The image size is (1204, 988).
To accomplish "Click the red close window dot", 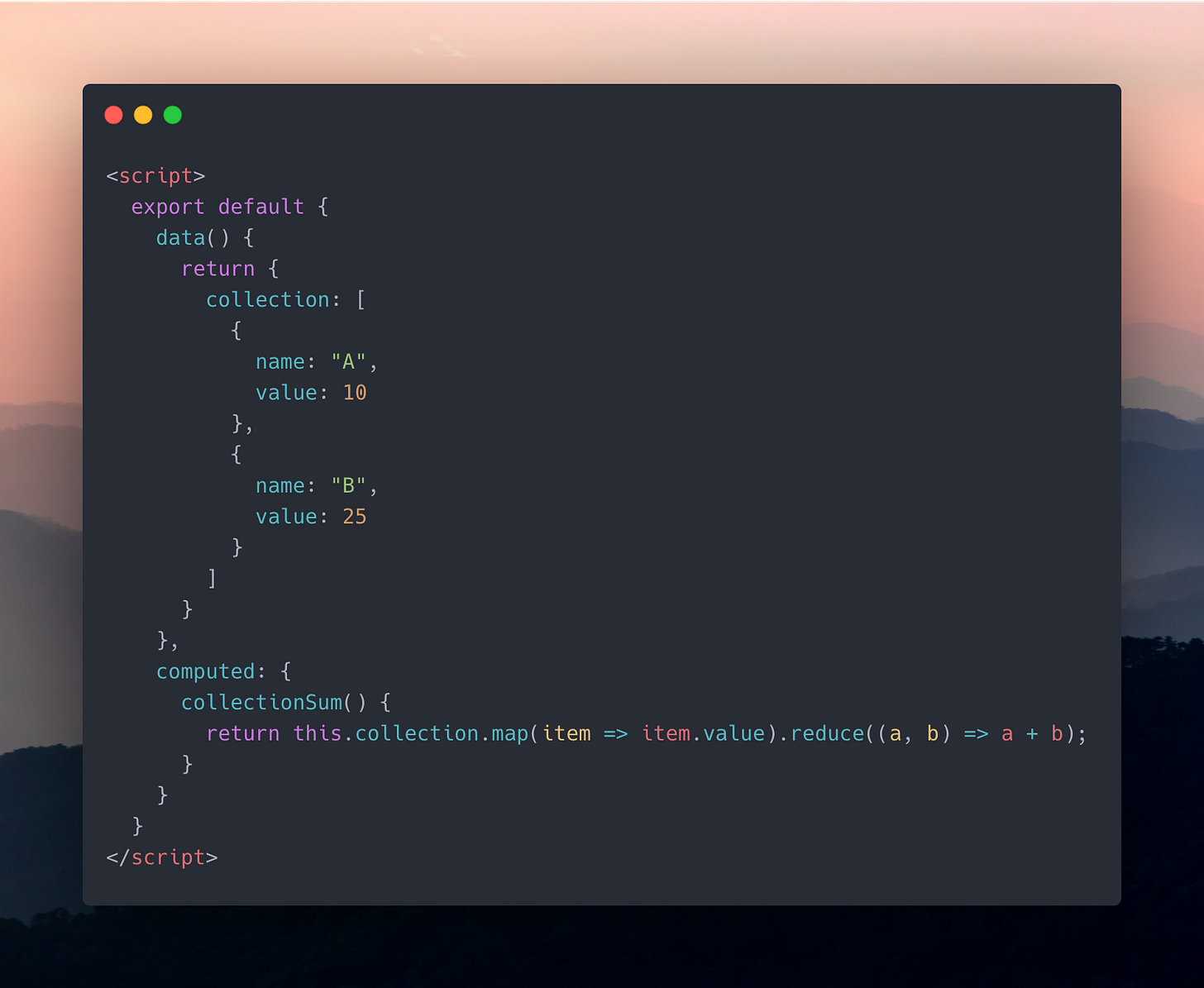I will [x=114, y=115].
